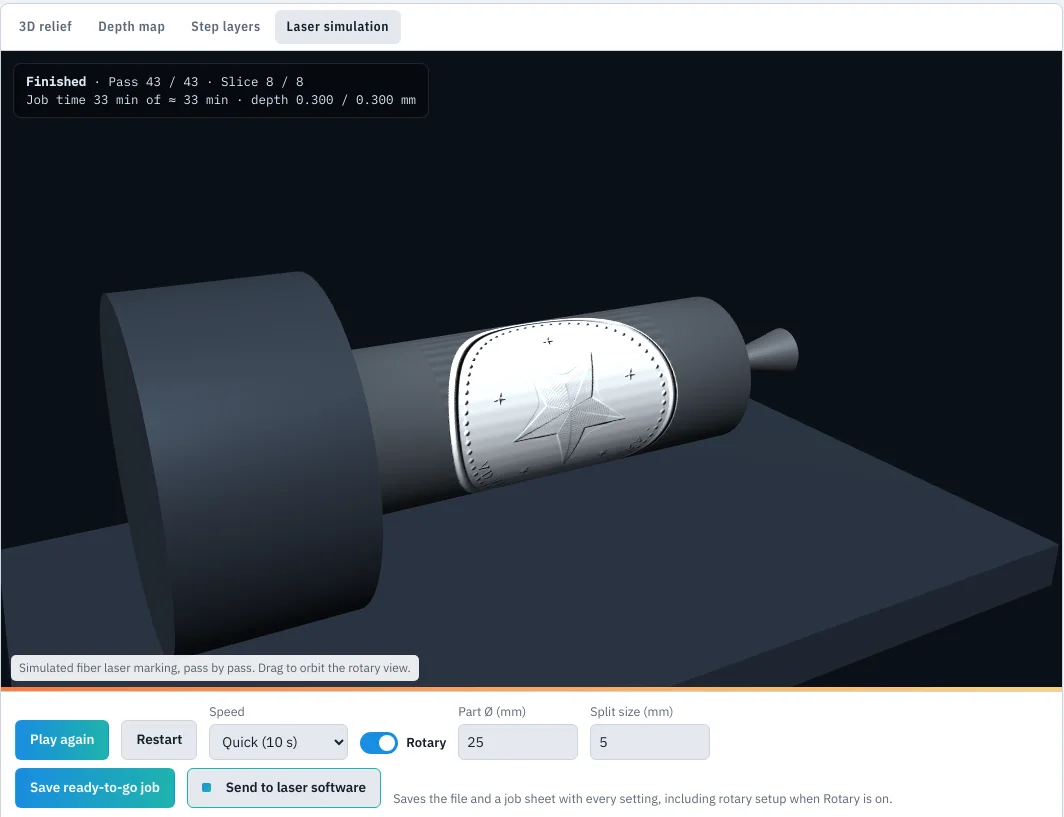1064x817 pixels.
Task: Click the 'Job time 33 min' status line
Action: (221, 100)
